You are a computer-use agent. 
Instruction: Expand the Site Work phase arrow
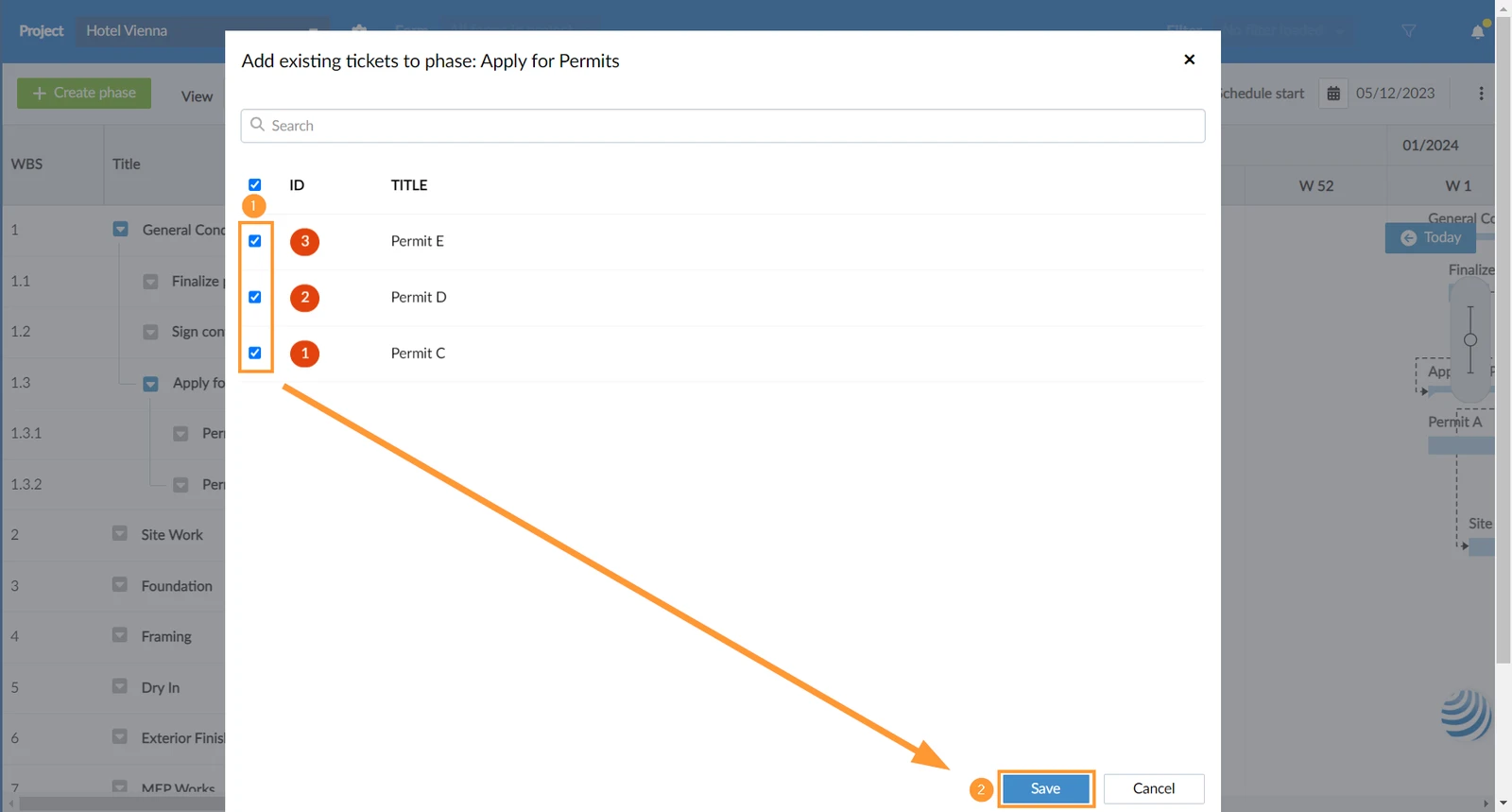(x=119, y=534)
